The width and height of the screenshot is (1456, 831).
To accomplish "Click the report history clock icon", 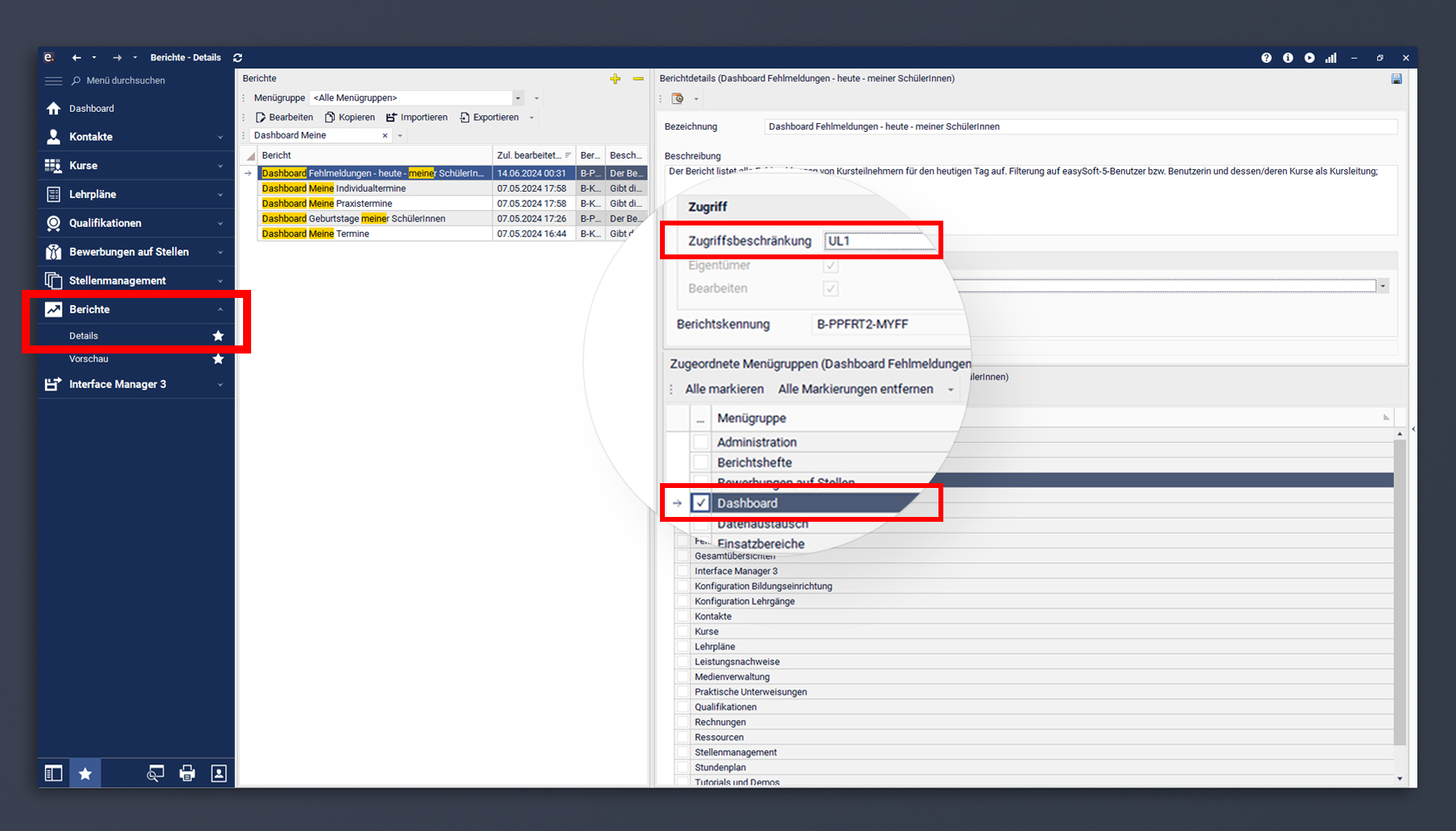I will tap(678, 98).
